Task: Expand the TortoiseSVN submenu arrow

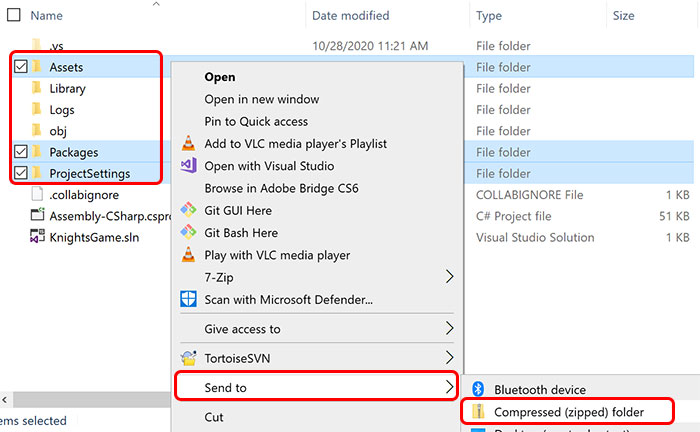Action: 450,357
